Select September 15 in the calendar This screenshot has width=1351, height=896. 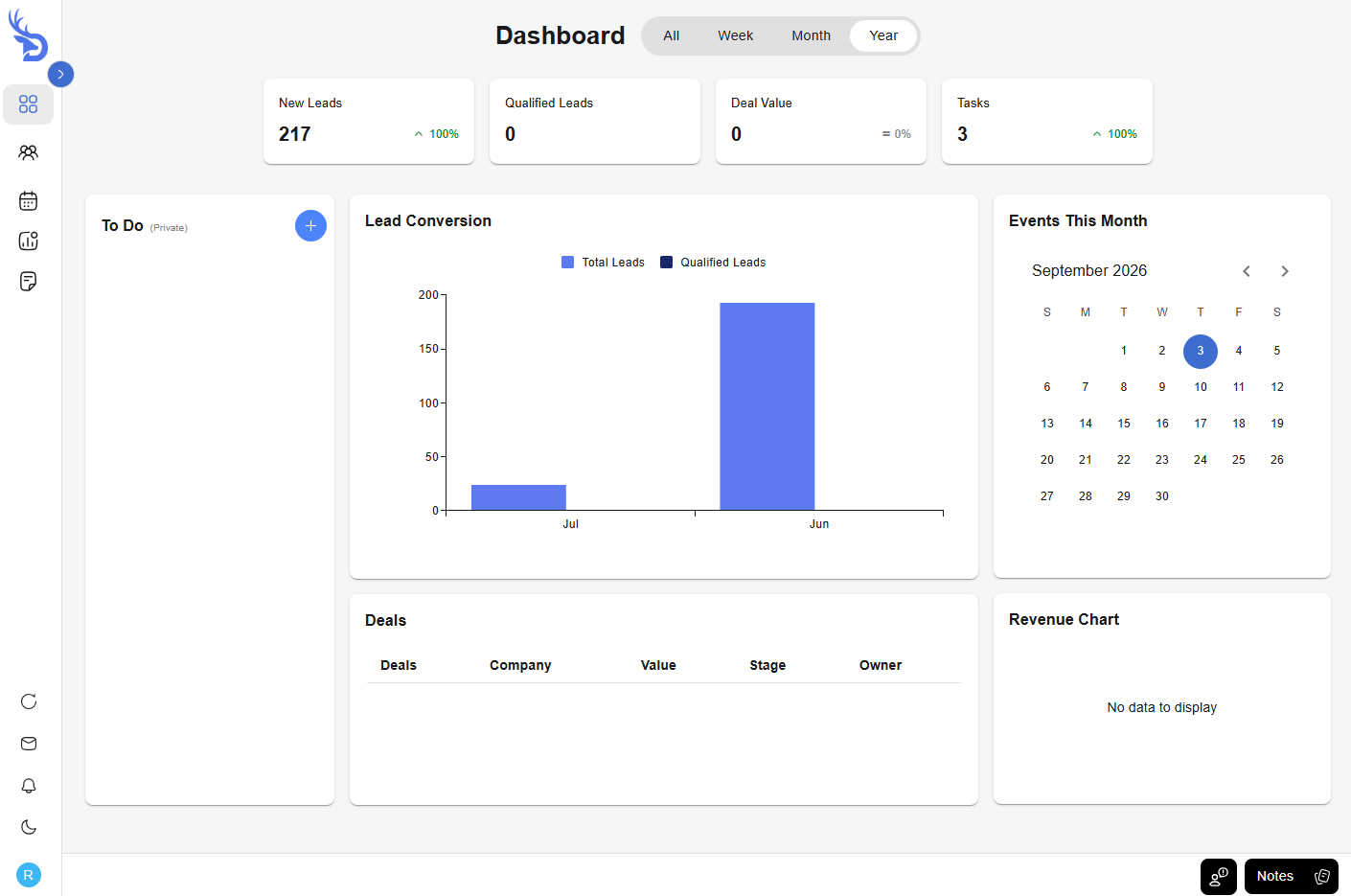tap(1124, 424)
